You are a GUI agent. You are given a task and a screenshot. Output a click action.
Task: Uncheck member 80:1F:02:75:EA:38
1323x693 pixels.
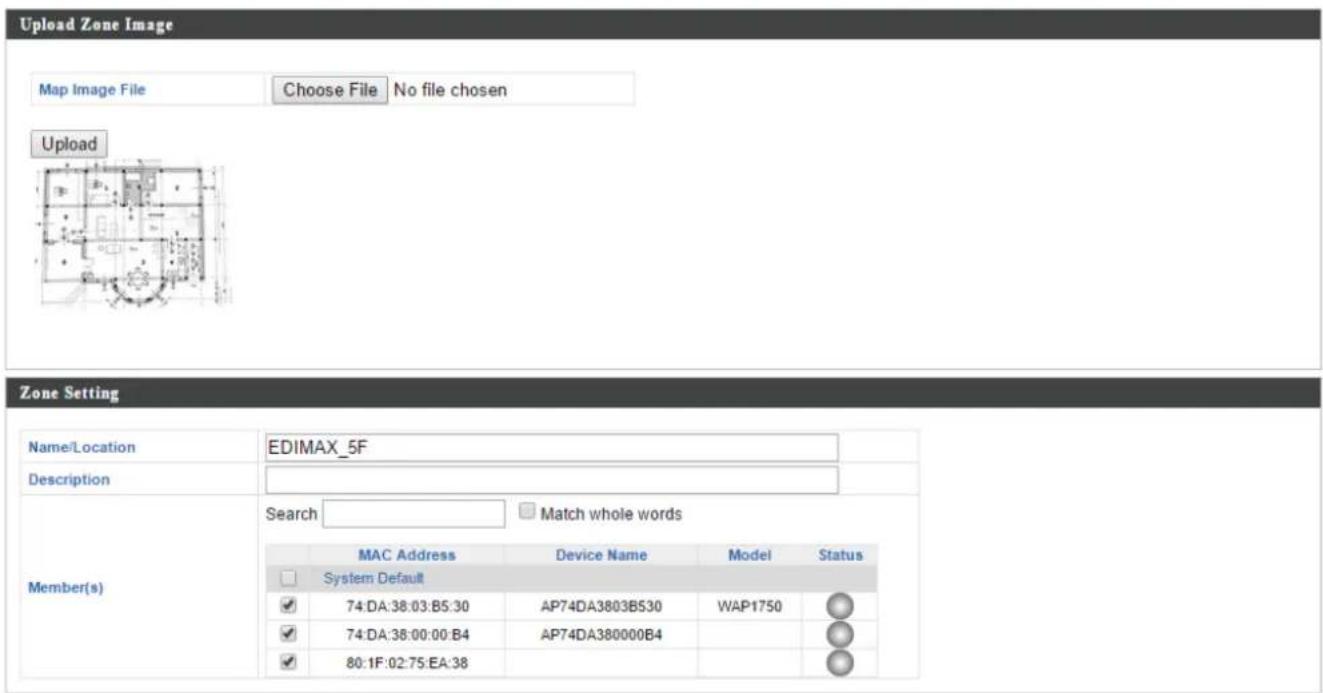pos(289,660)
